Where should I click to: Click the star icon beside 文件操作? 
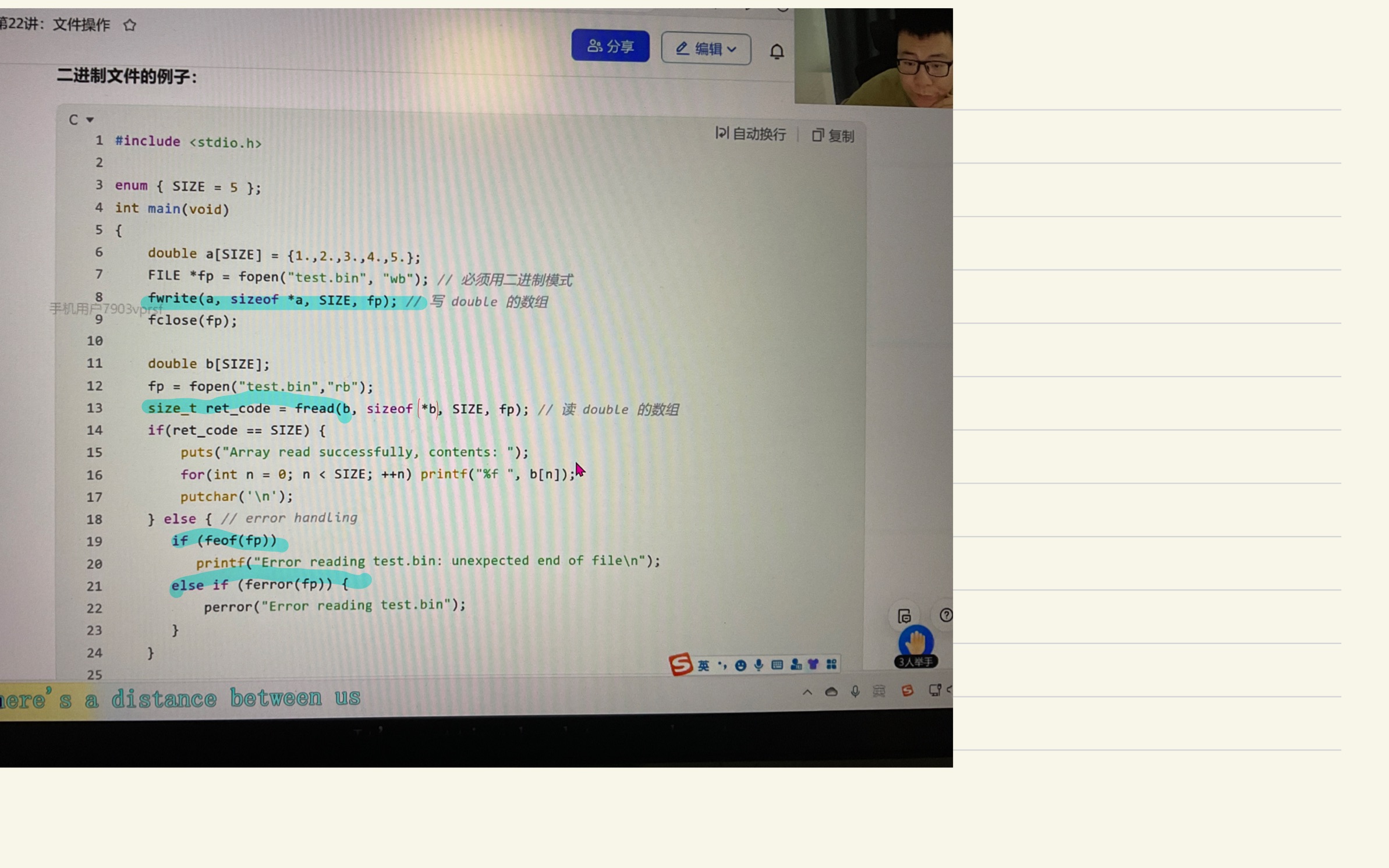click(130, 25)
